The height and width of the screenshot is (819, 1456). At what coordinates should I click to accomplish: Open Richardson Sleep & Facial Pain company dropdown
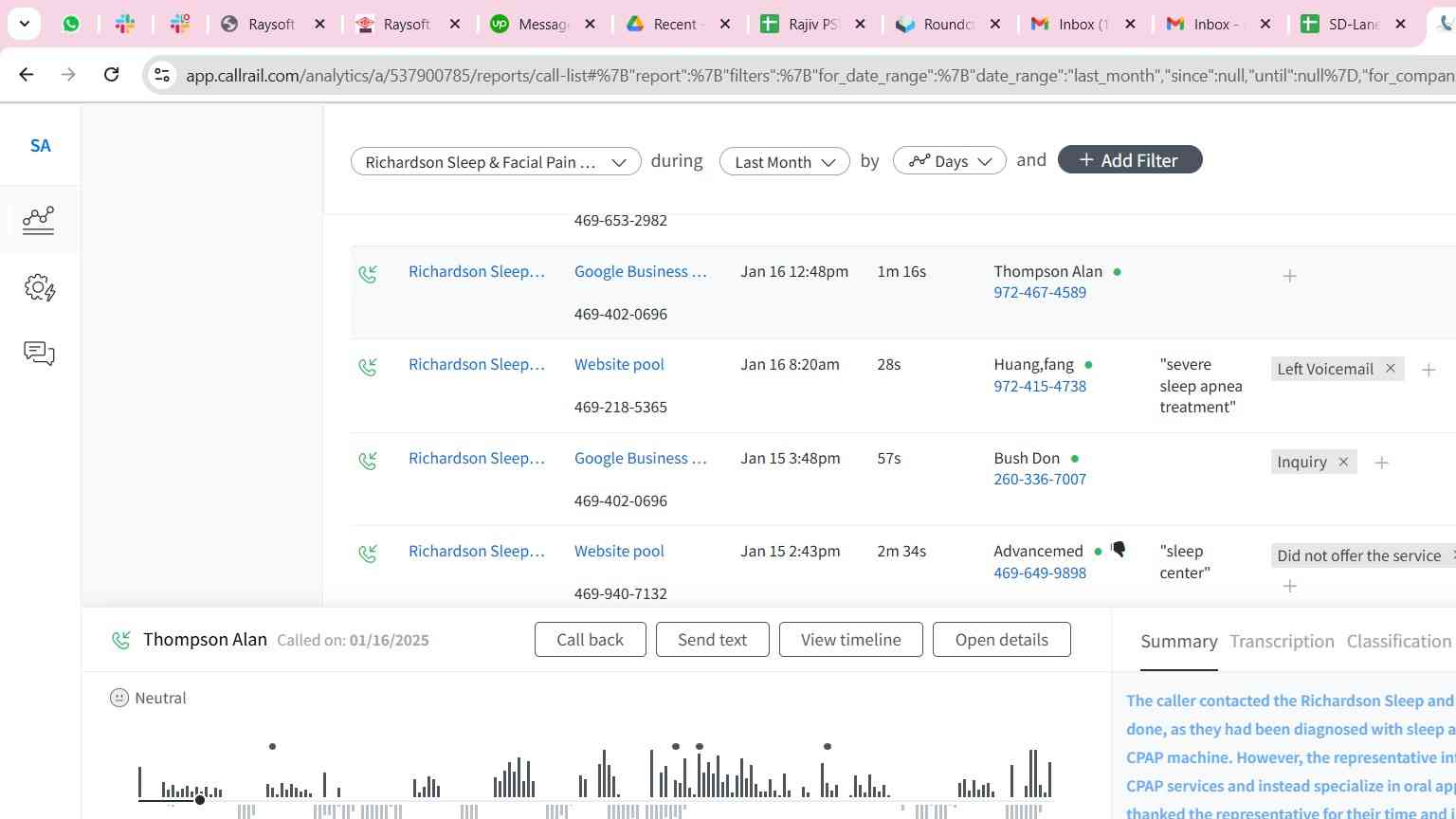(x=496, y=161)
